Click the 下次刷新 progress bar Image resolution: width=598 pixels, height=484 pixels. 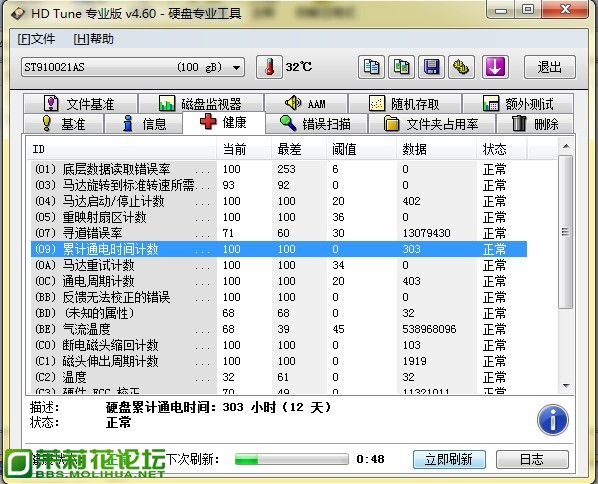(x=292, y=459)
